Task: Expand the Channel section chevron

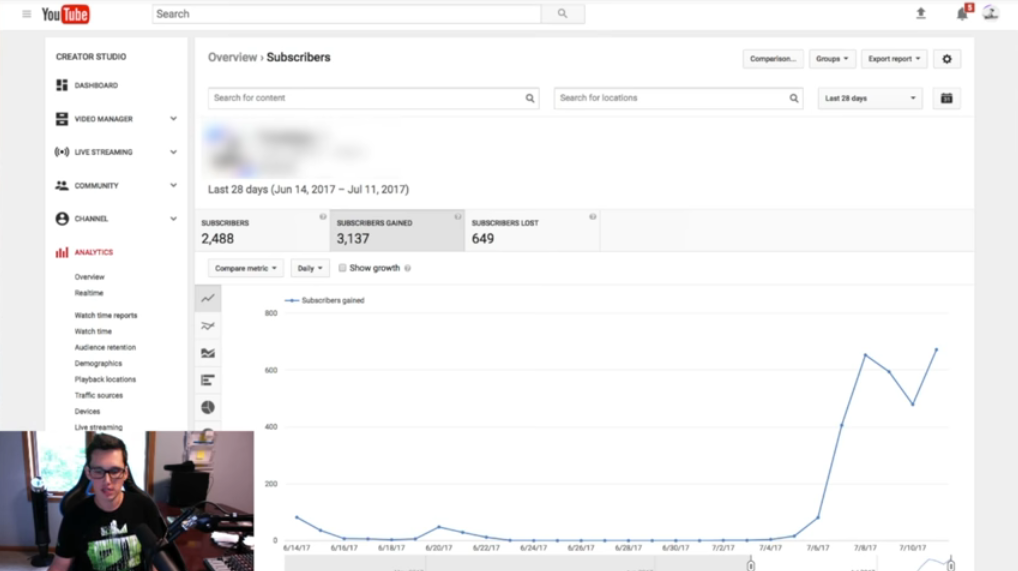Action: 173,219
